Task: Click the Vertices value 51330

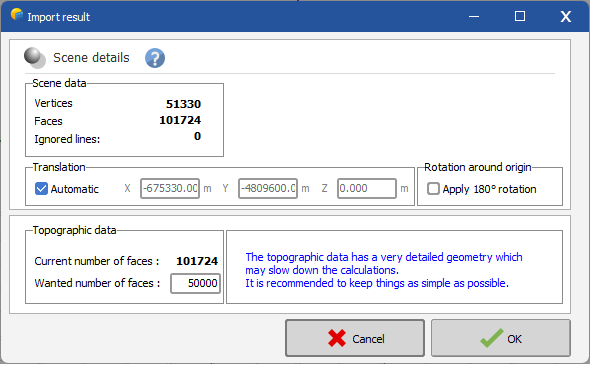Action: pyautogui.click(x=183, y=104)
